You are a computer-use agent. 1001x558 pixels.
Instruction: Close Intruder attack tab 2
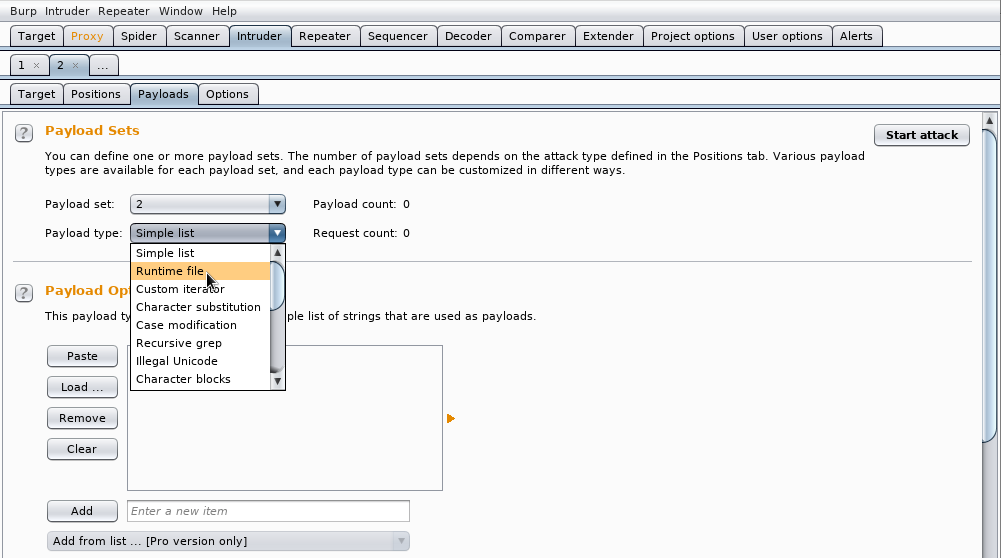[x=75, y=65]
